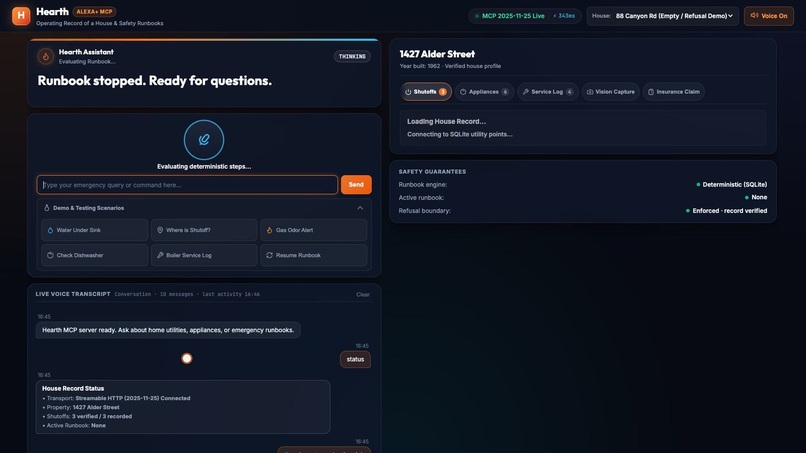Run the Check Dishwasher scenario
The image size is (806, 453).
coord(95,255)
